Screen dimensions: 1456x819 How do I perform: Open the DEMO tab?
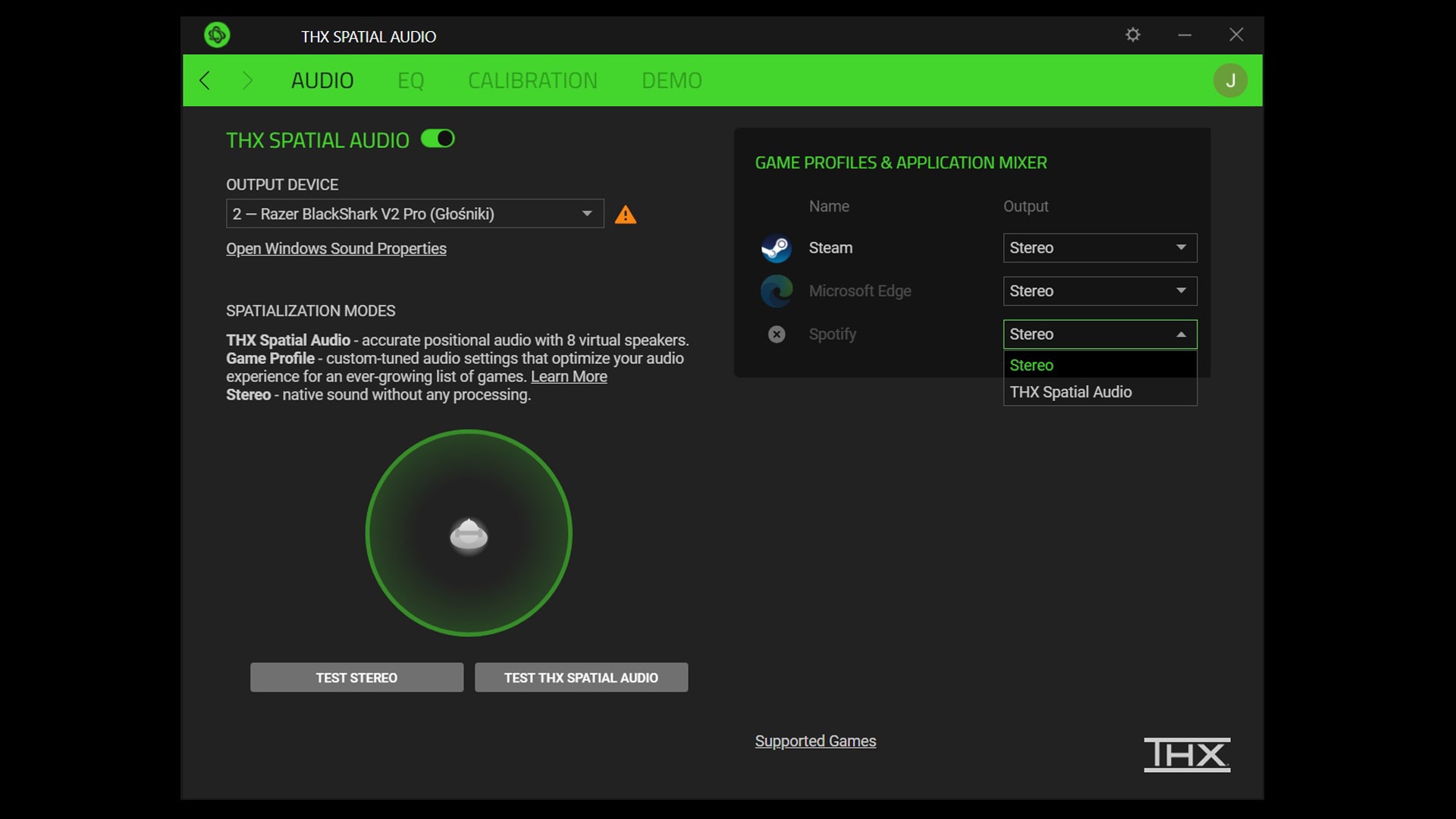(672, 80)
